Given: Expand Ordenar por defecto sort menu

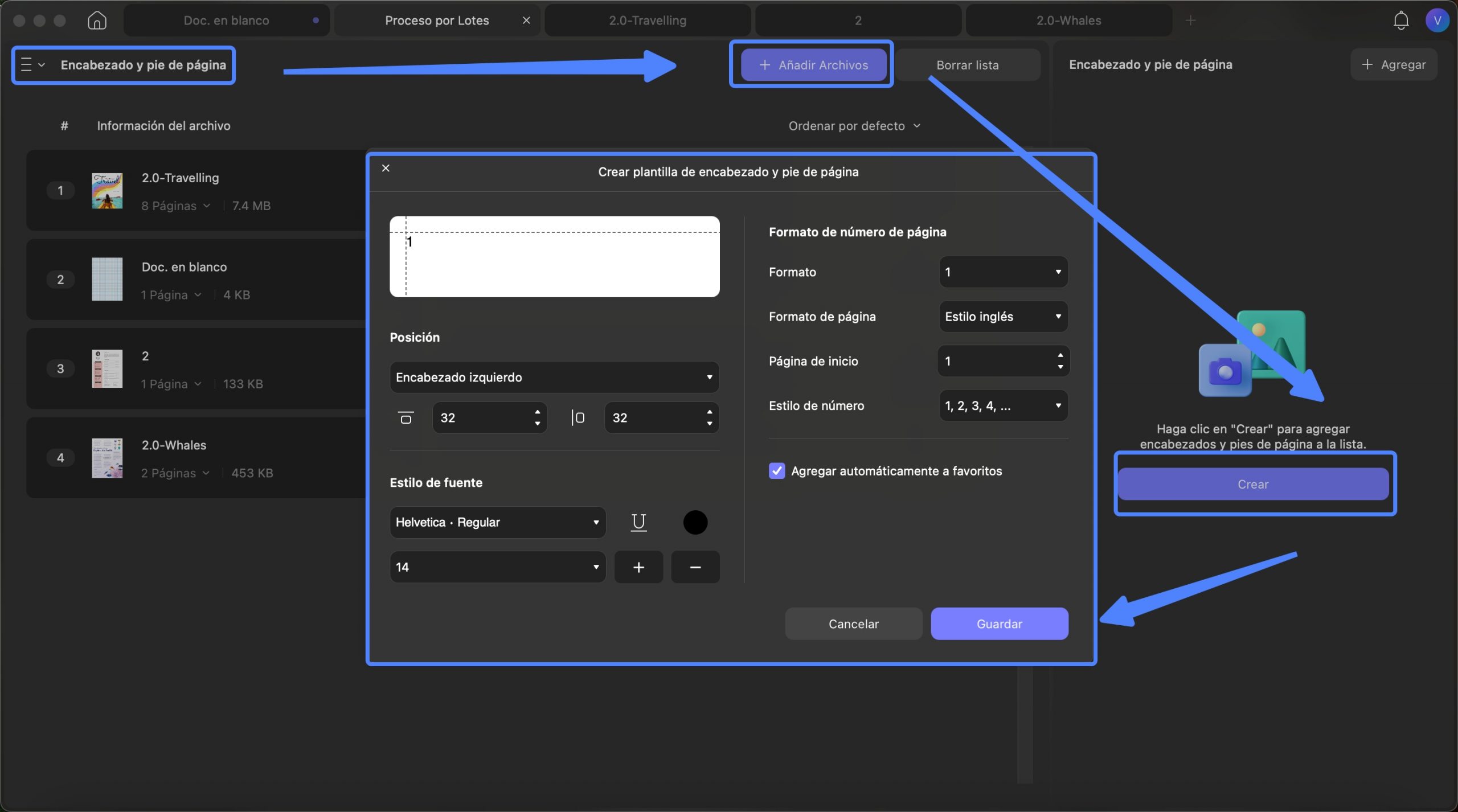Looking at the screenshot, I should click(x=854, y=126).
